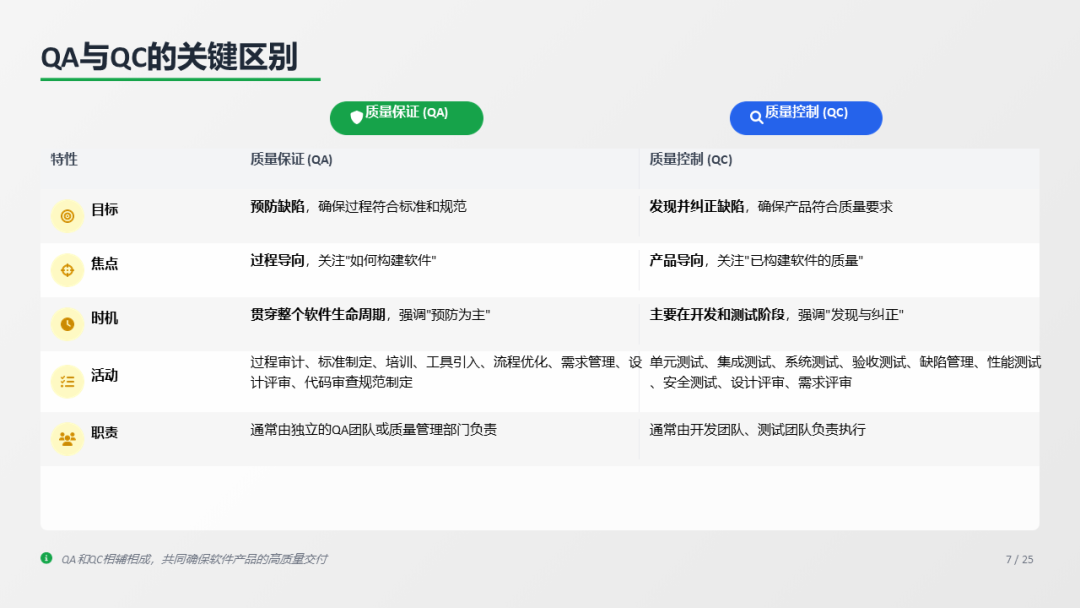The image size is (1080, 608).
Task: Select the bold text 发现并纠正缺陷
Action: [x=697, y=207]
